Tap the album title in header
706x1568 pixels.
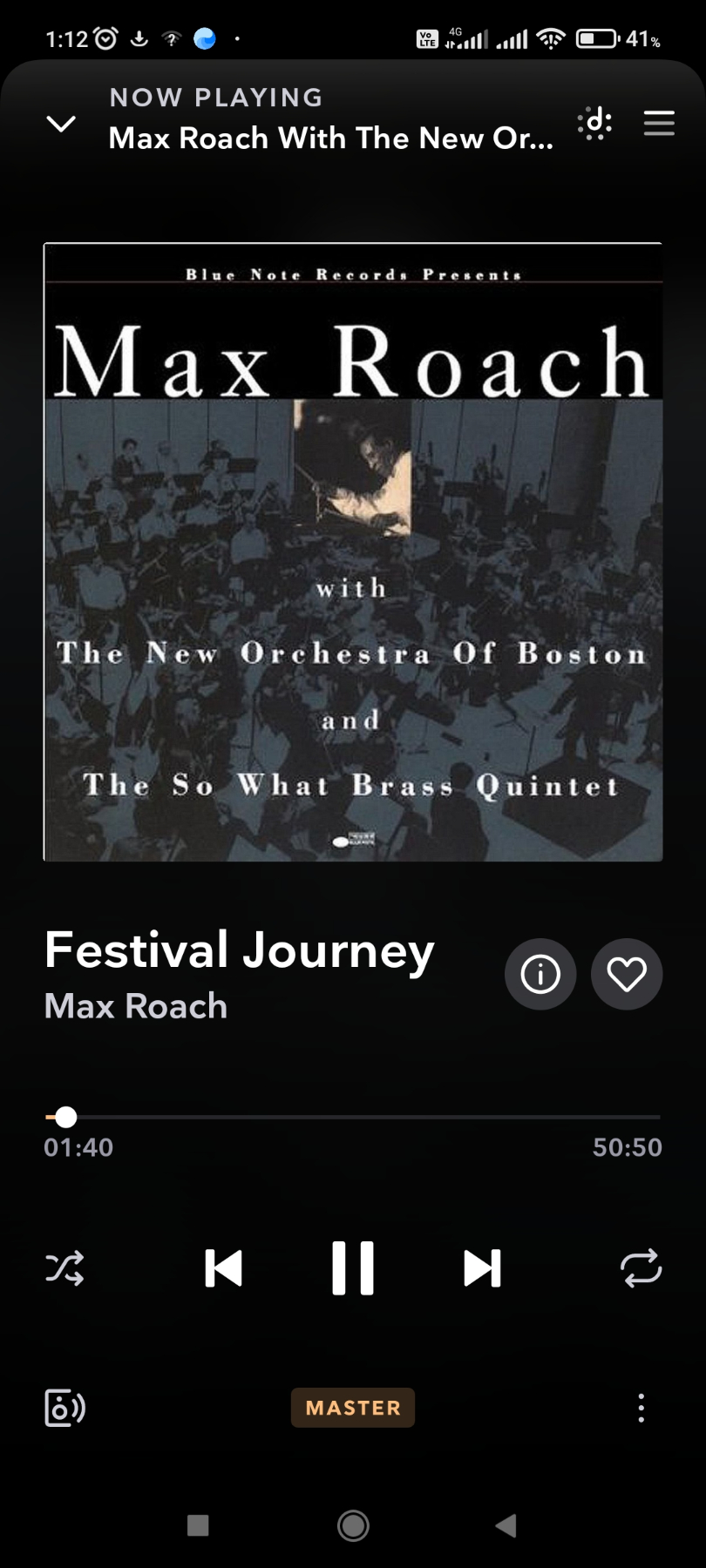pyautogui.click(x=331, y=139)
